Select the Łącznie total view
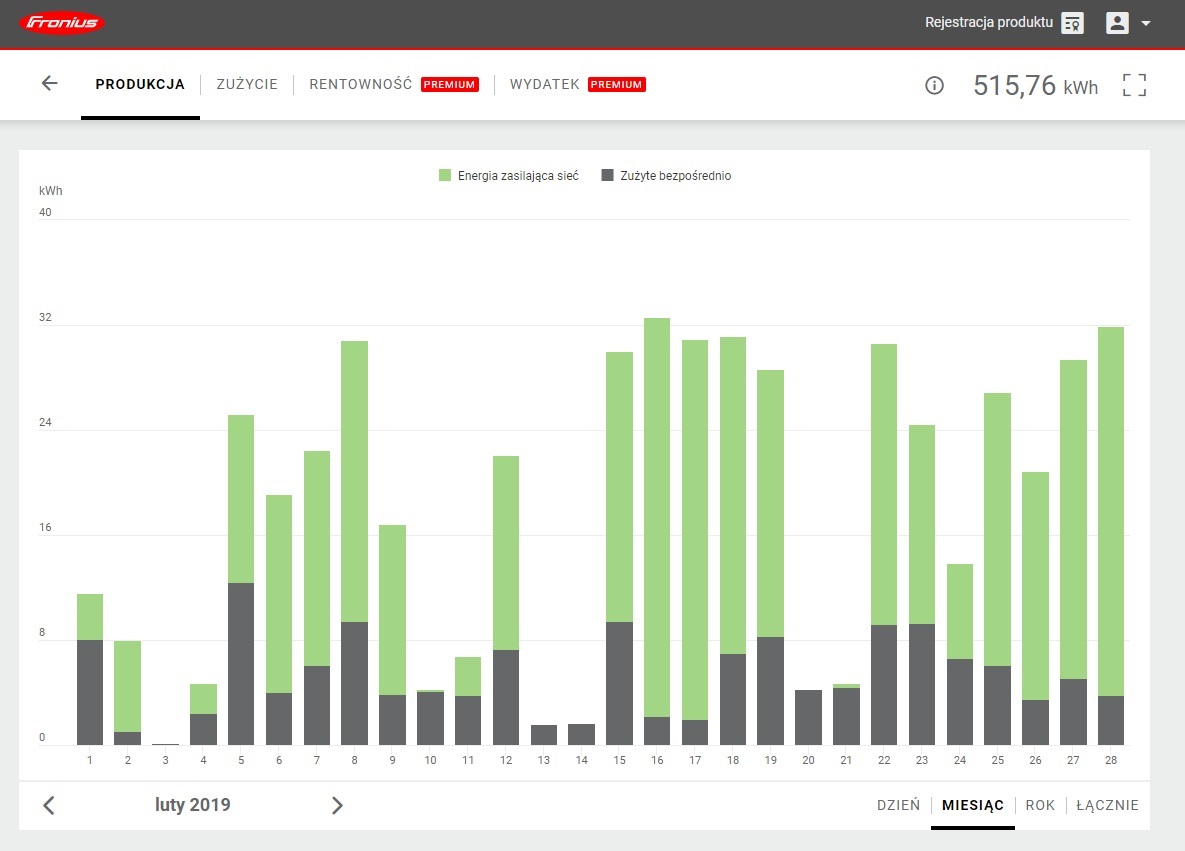 [1107, 805]
